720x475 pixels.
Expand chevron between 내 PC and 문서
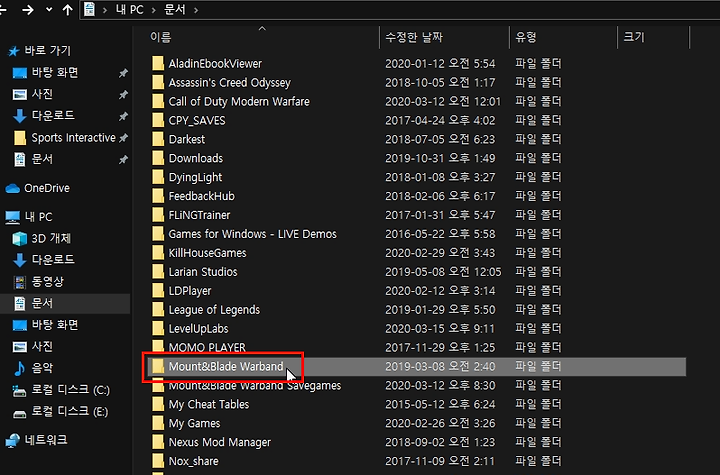pyautogui.click(x=154, y=10)
